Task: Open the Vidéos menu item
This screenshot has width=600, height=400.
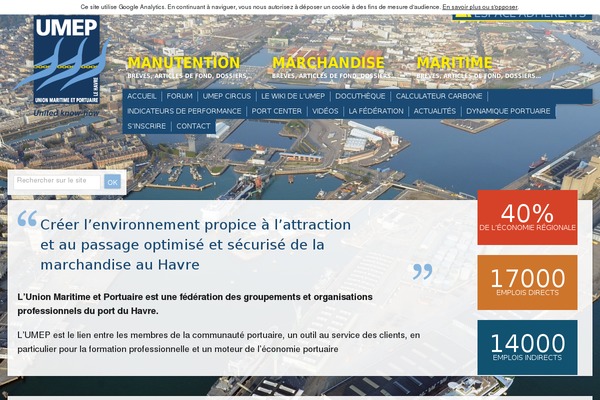Action: [x=325, y=111]
